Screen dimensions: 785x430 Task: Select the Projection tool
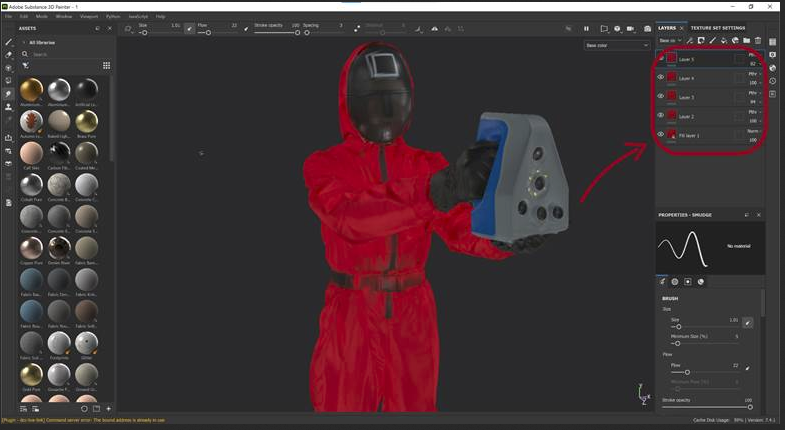(x=9, y=68)
